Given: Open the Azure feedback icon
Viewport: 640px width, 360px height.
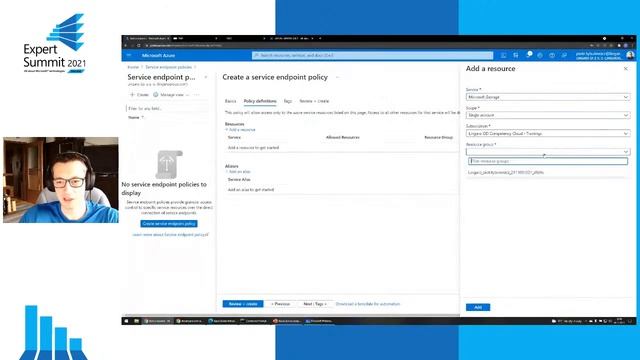Looking at the screenshot, I should (564, 55).
